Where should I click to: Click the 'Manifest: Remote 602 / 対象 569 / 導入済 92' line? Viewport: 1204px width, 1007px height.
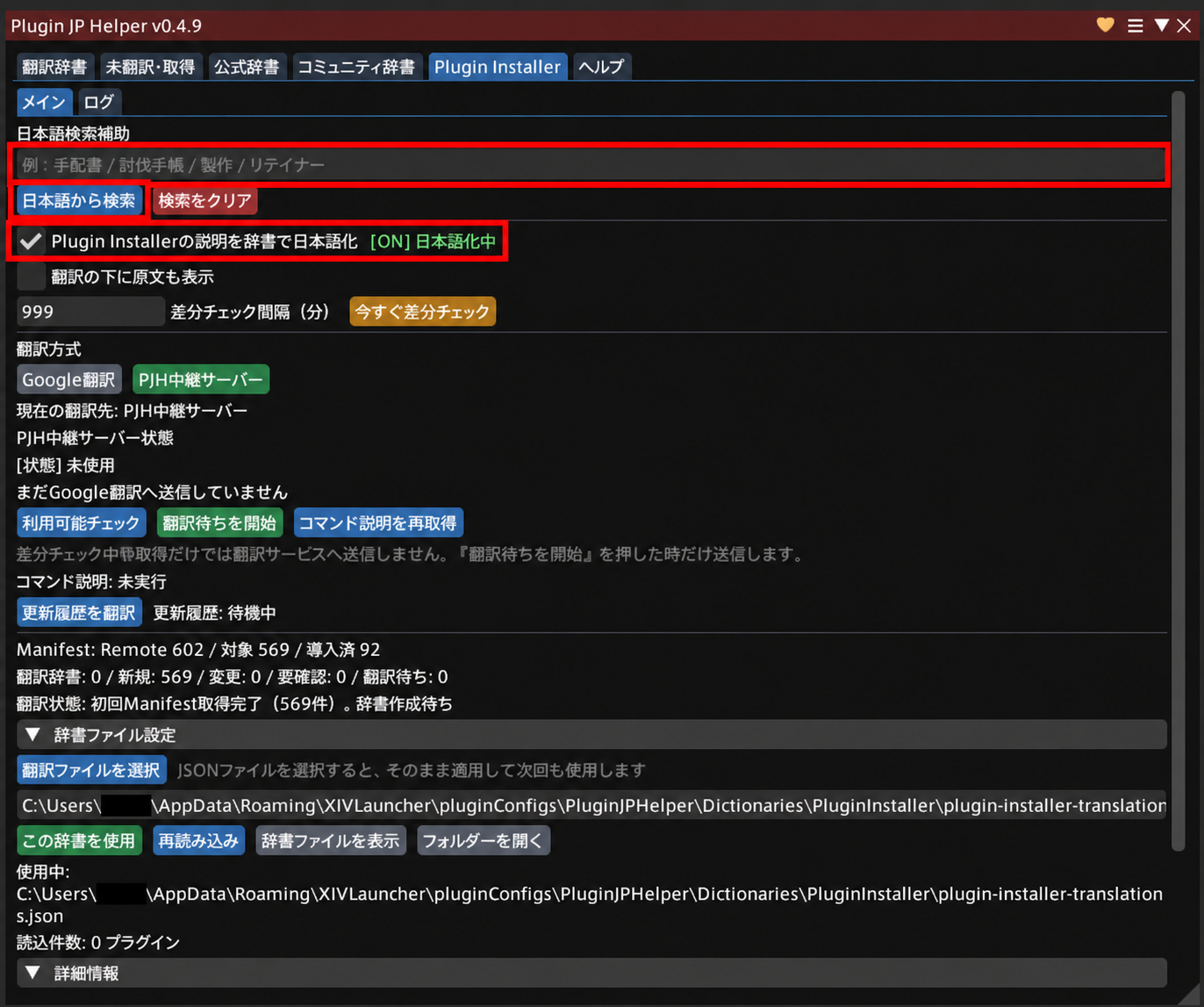click(198, 650)
